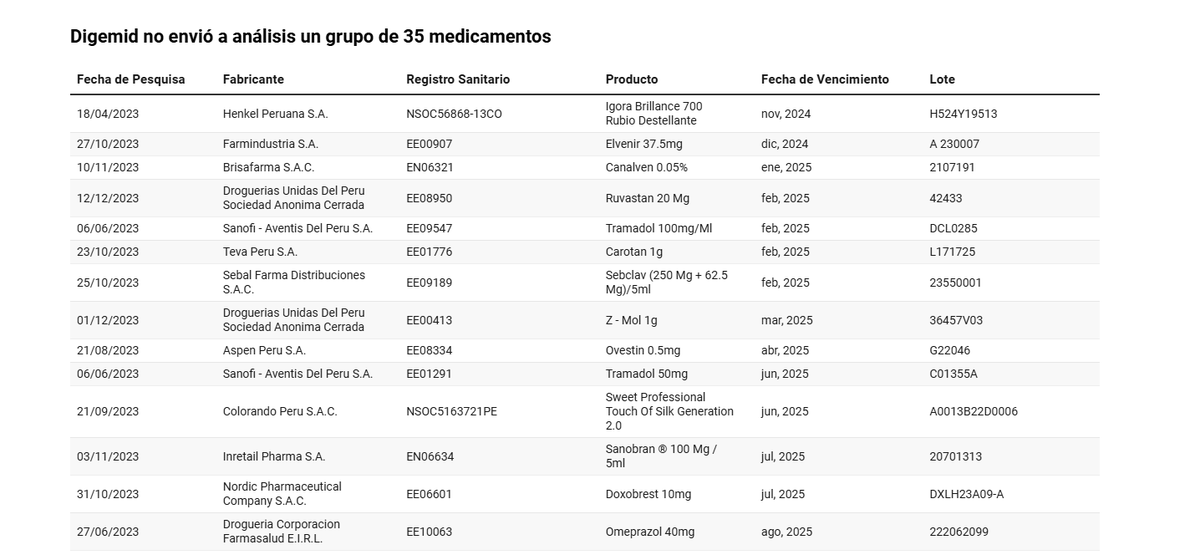Select product Doxobrest 10mg

click(x=649, y=494)
